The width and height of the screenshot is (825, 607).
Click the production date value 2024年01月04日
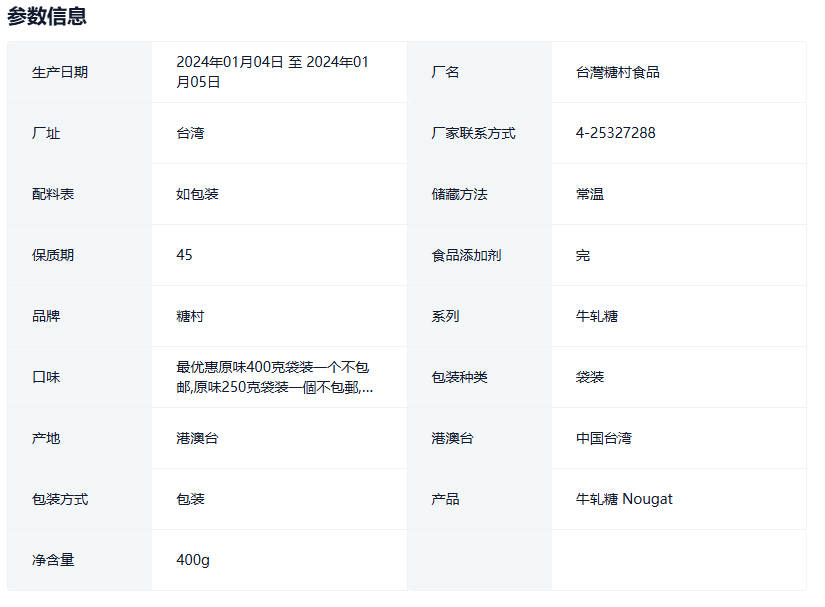tap(230, 62)
